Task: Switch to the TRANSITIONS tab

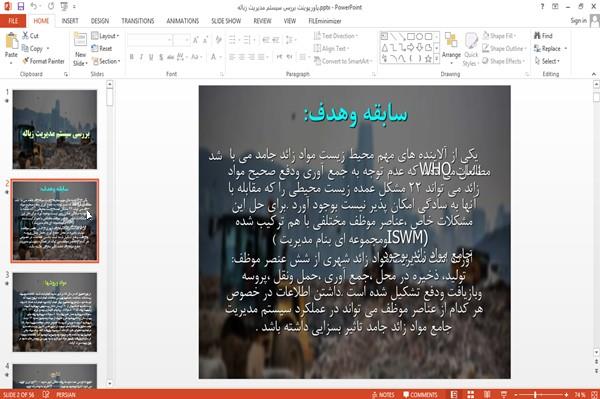Action: (x=138, y=21)
